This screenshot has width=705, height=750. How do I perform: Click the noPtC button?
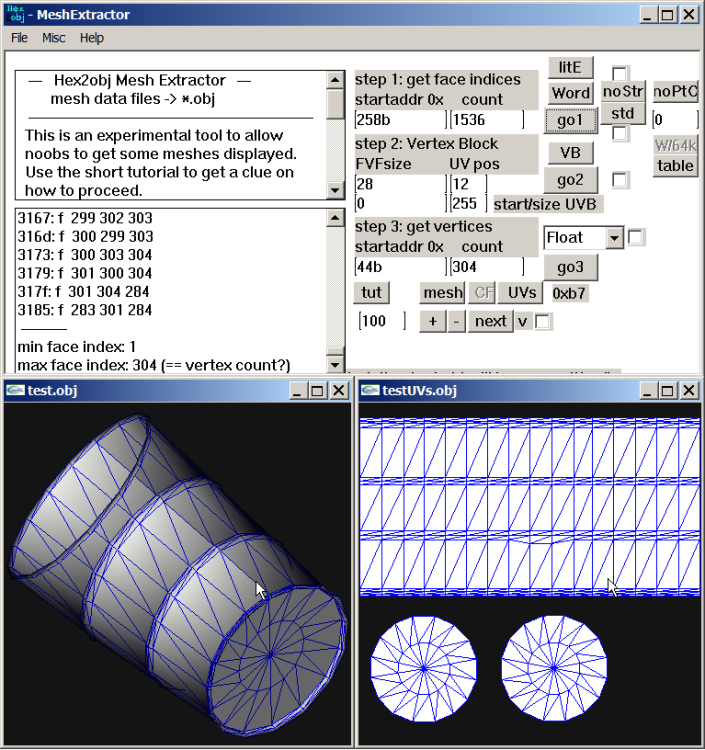675,91
